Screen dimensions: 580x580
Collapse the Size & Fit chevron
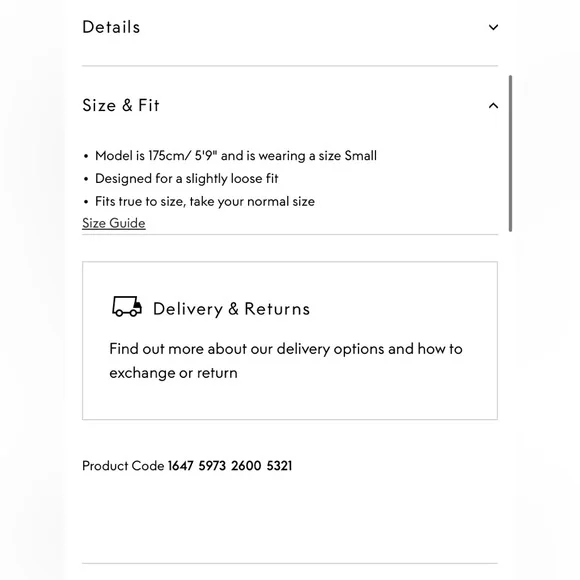coord(493,106)
